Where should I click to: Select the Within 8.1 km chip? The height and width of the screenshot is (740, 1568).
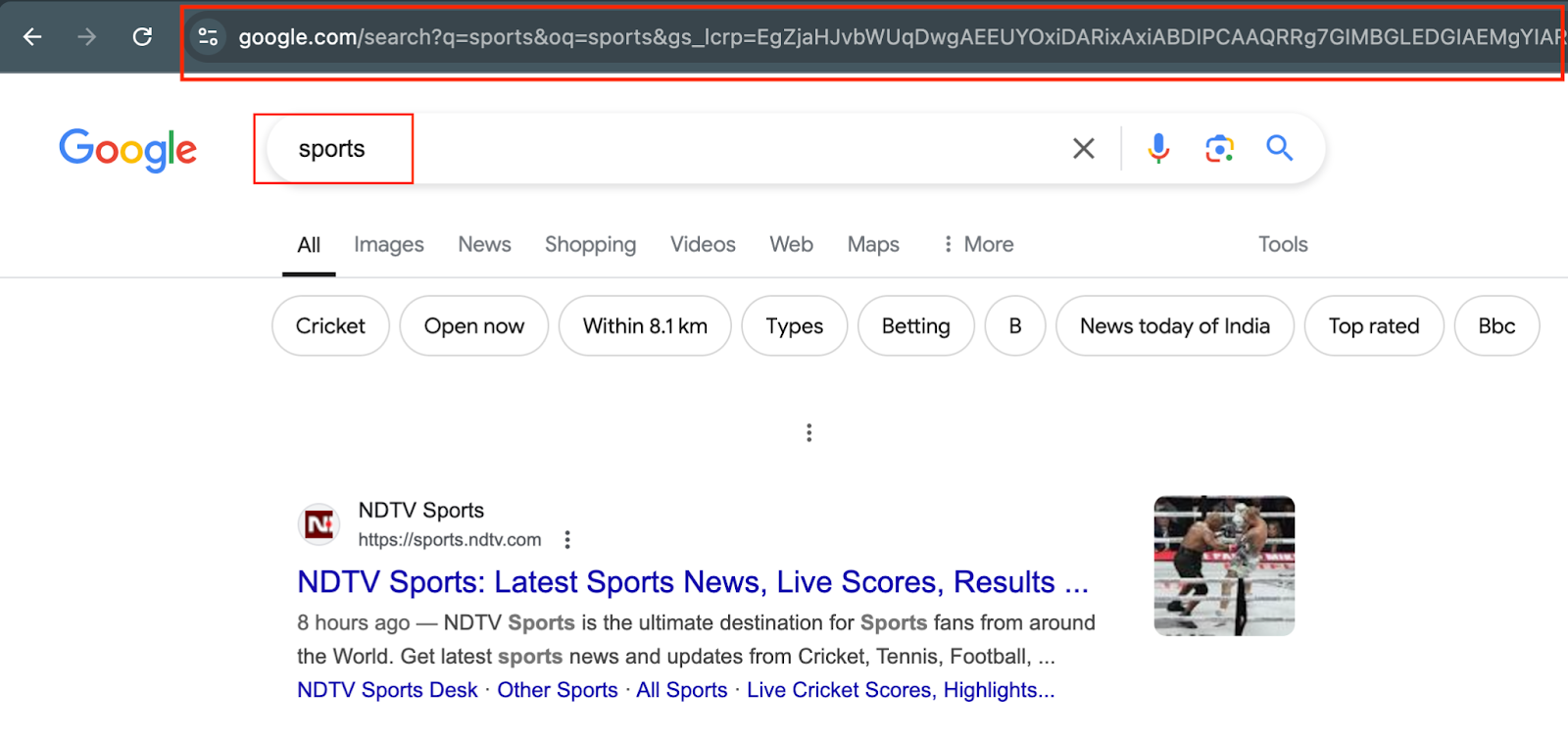(645, 326)
